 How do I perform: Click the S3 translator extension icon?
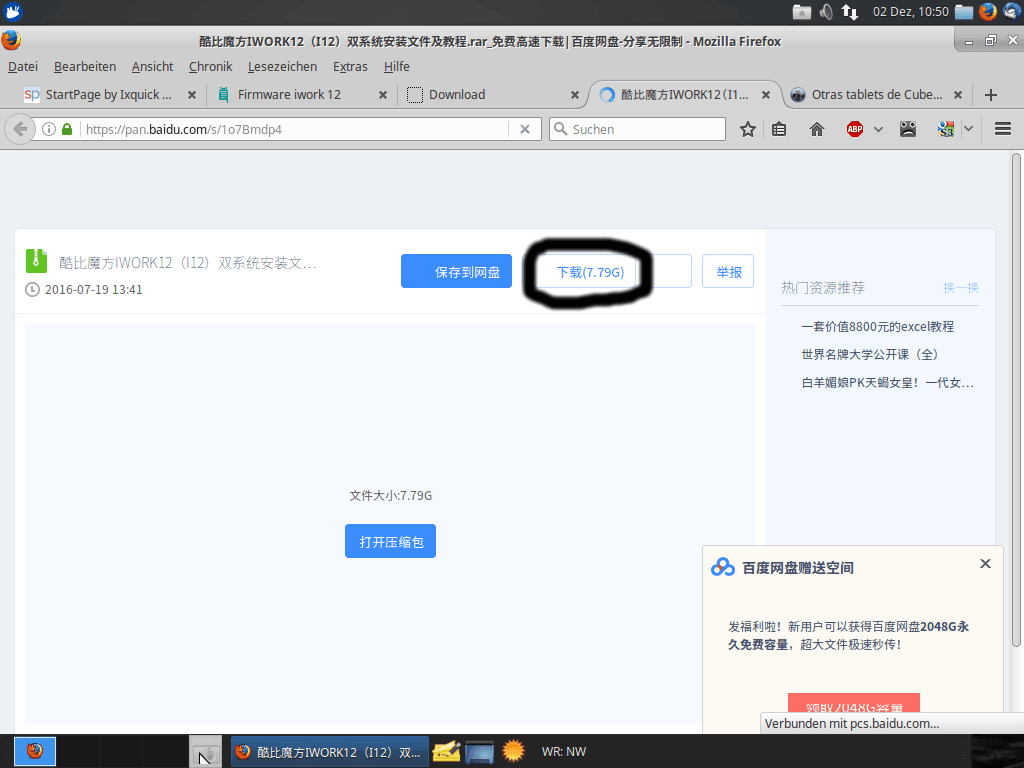coord(946,129)
